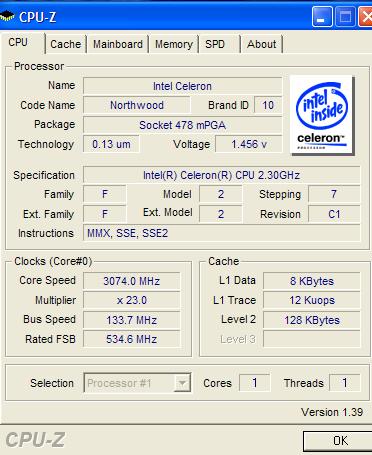Click the Bus Speed value 133.7 MHz
This screenshot has height=455, width=372.
click(132, 320)
